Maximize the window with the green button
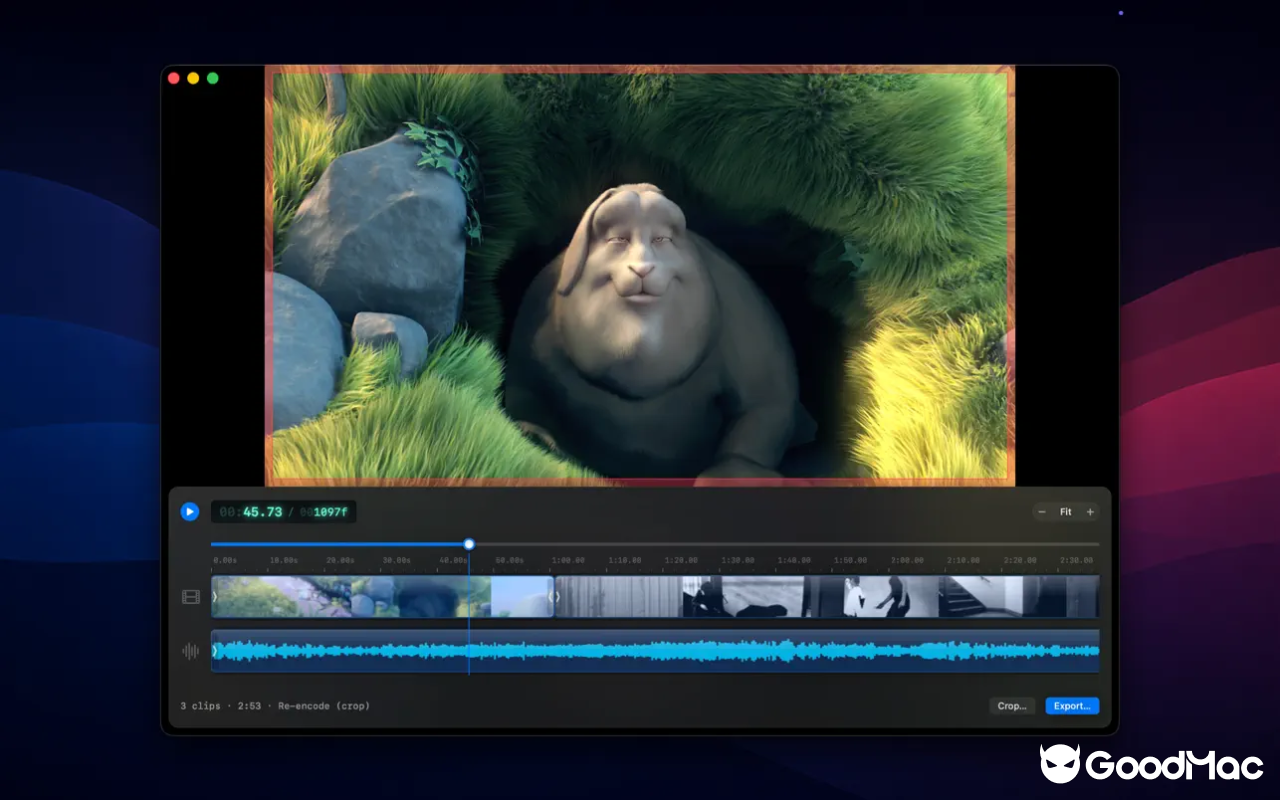Image resolution: width=1280 pixels, height=800 pixels. pyautogui.click(x=212, y=78)
